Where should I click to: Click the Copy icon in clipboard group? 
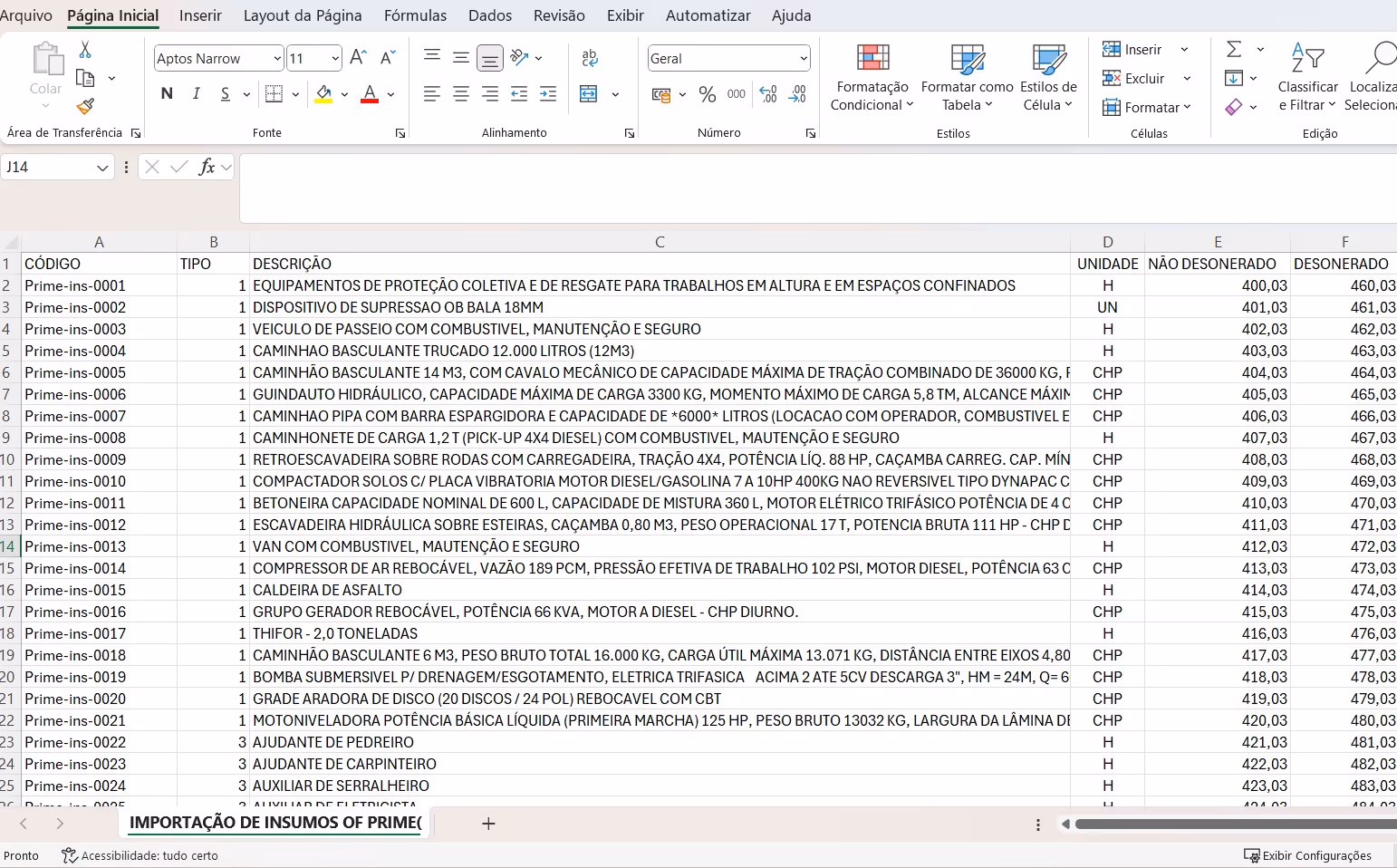tap(85, 78)
